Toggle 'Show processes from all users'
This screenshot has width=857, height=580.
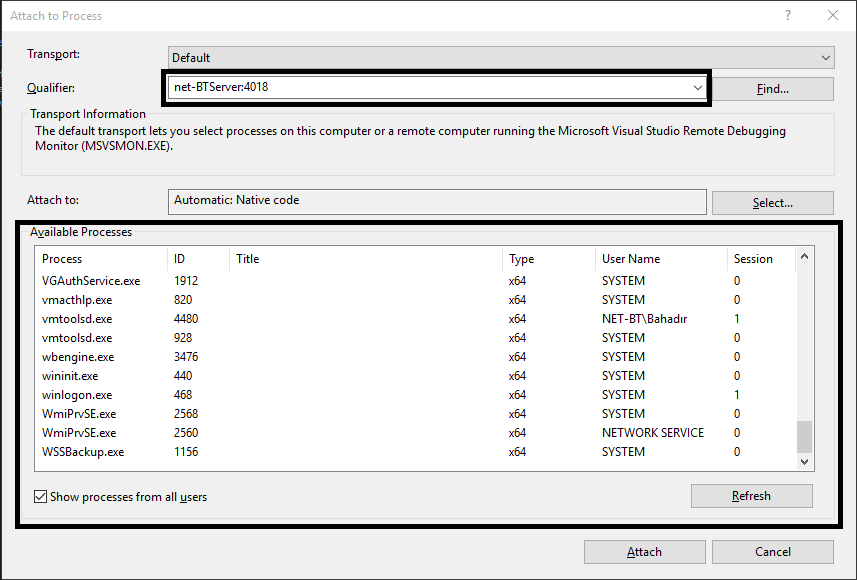pos(41,495)
